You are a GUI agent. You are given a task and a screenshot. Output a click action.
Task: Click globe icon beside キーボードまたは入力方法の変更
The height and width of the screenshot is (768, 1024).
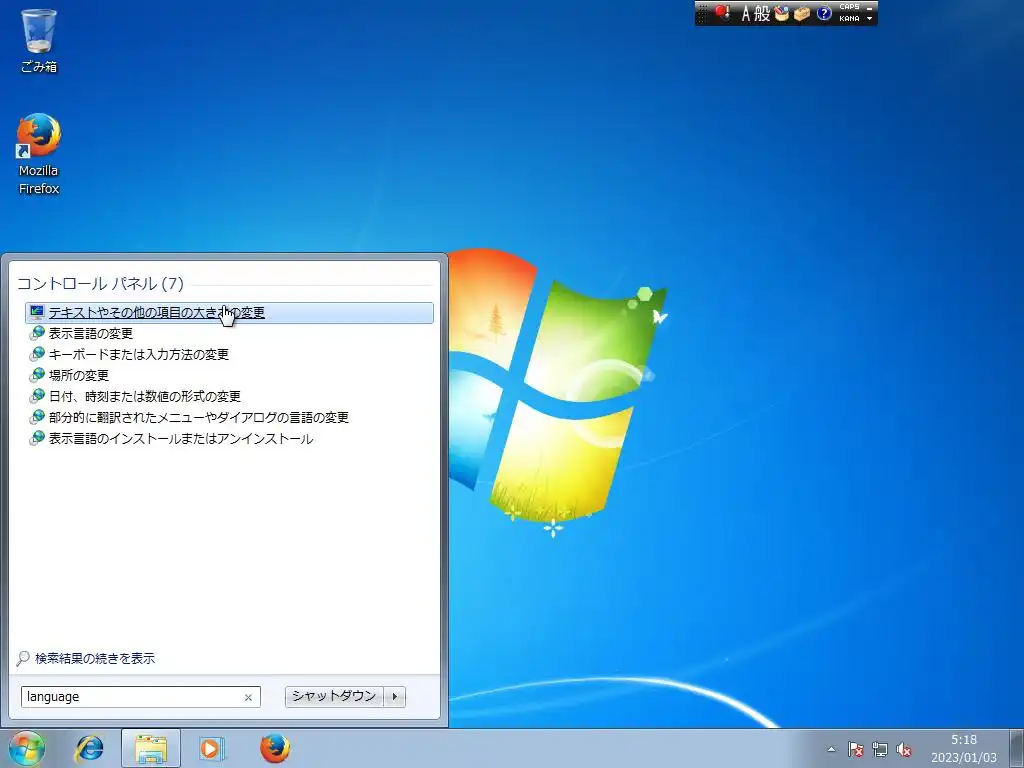pyautogui.click(x=37, y=354)
